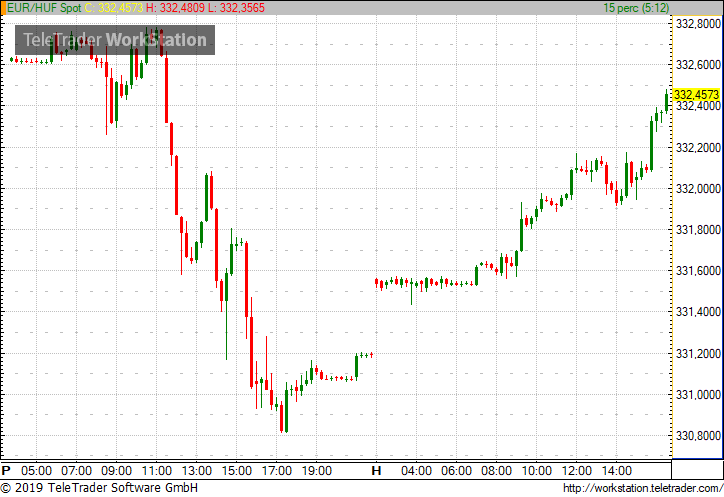Click the 14:00 time axis label
This screenshot has width=724, height=497.
click(616, 471)
